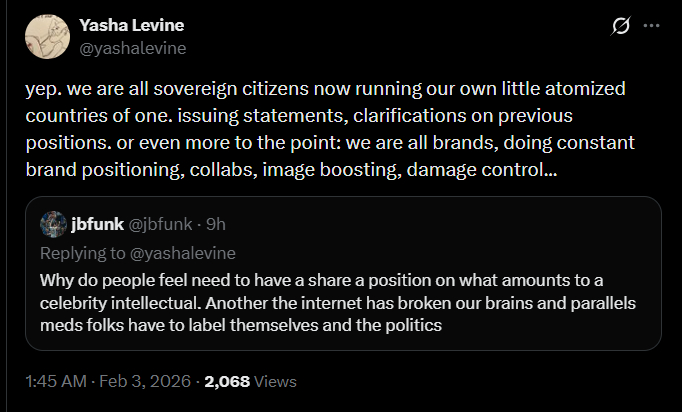Click the 9h timestamp on quoted post
This screenshot has width=682, height=412.
tap(213, 223)
